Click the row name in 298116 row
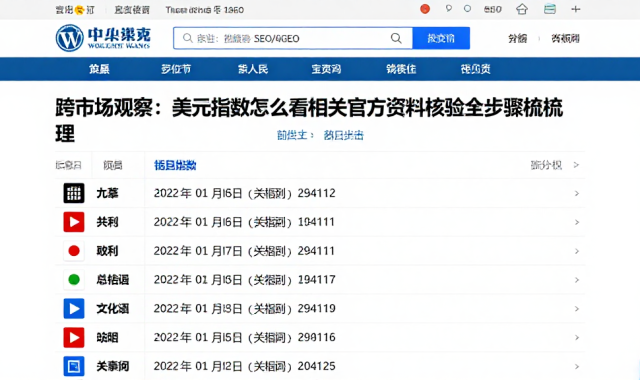Viewport: 640px width, 380px height. (x=107, y=338)
